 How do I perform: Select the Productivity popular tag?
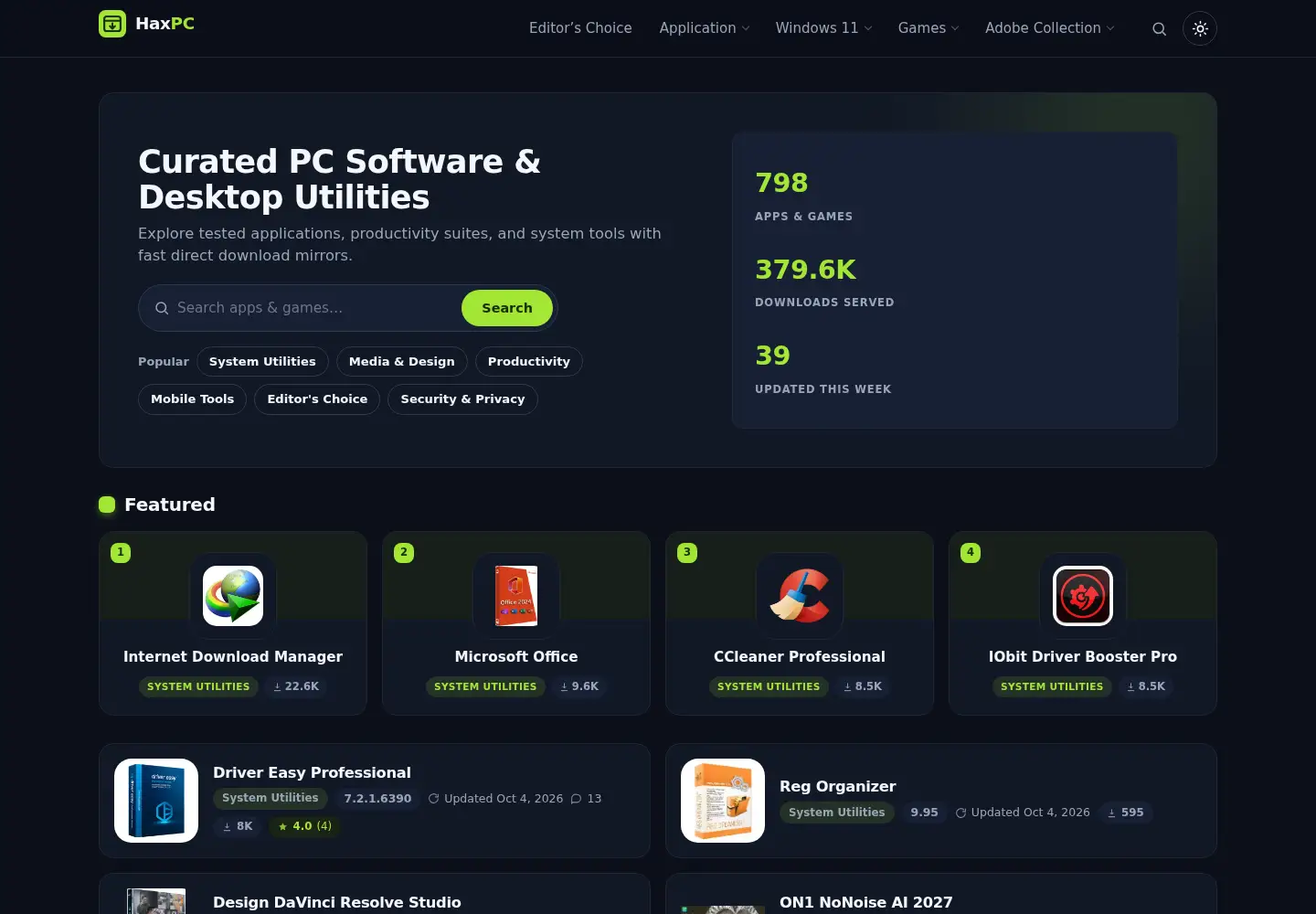[x=529, y=362]
